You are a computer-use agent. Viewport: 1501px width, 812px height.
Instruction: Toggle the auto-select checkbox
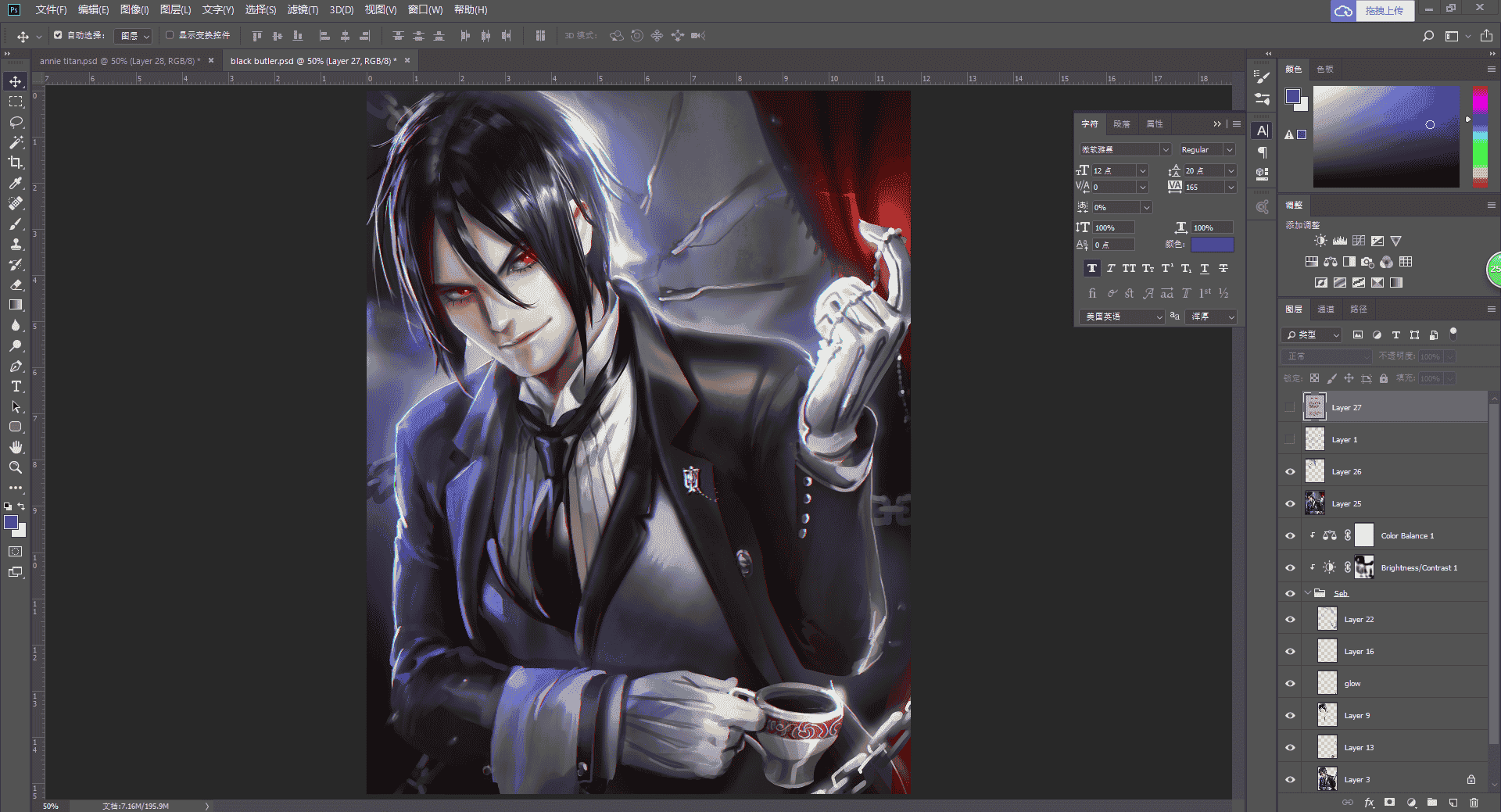click(x=58, y=35)
